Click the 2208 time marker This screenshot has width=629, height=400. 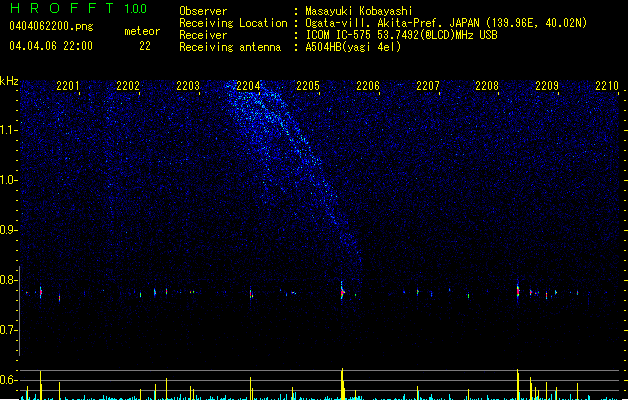tap(487, 86)
